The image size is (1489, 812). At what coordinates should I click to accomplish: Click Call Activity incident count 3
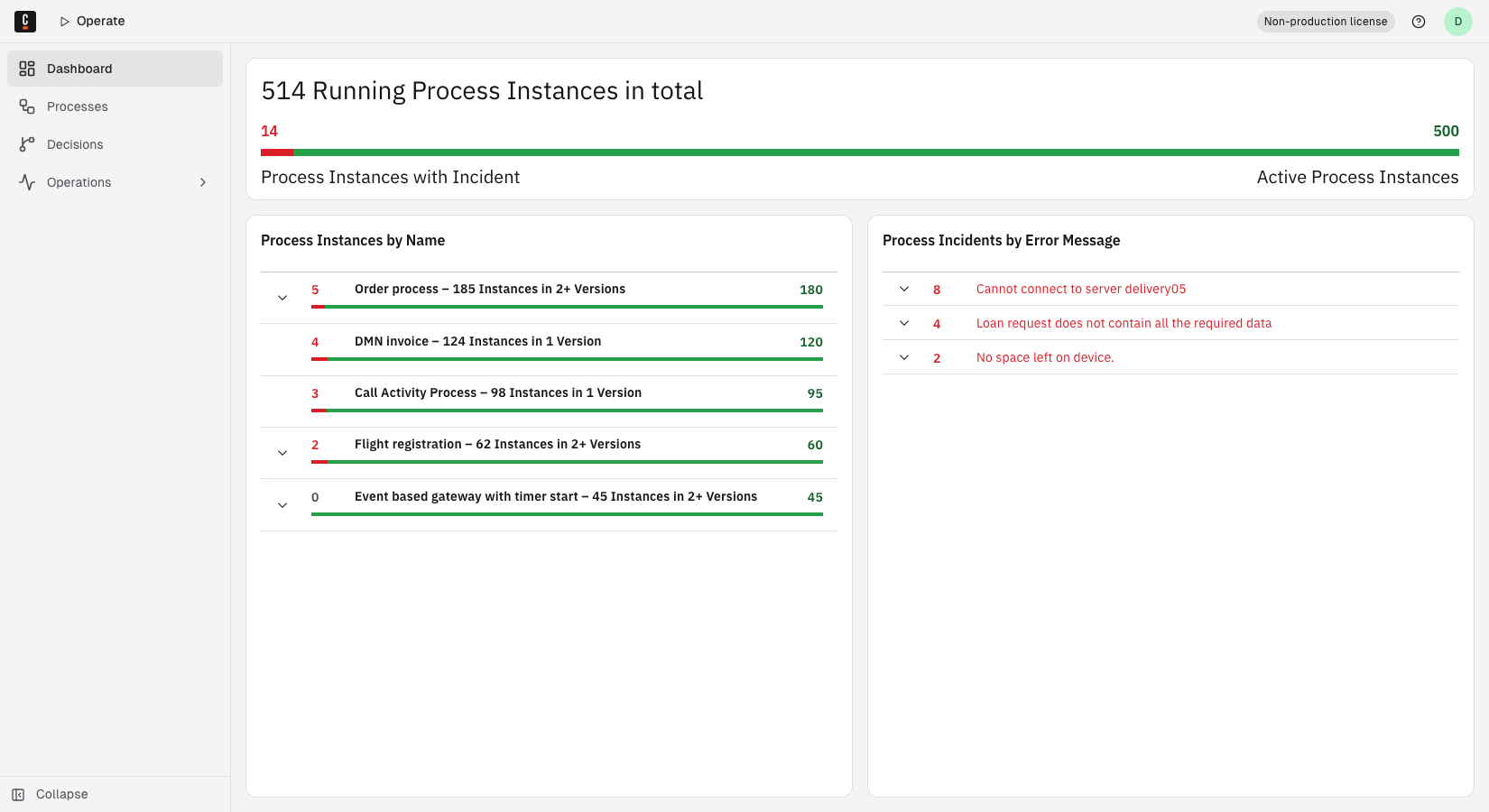(x=315, y=393)
